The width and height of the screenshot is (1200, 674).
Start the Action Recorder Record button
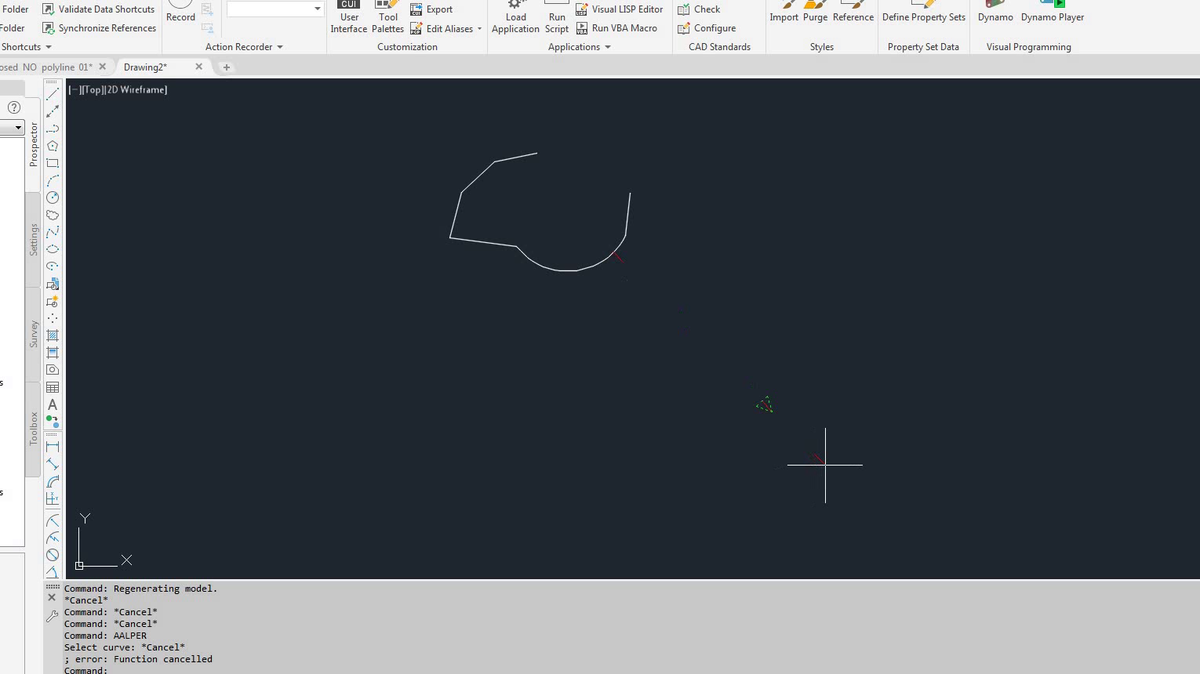pyautogui.click(x=181, y=11)
